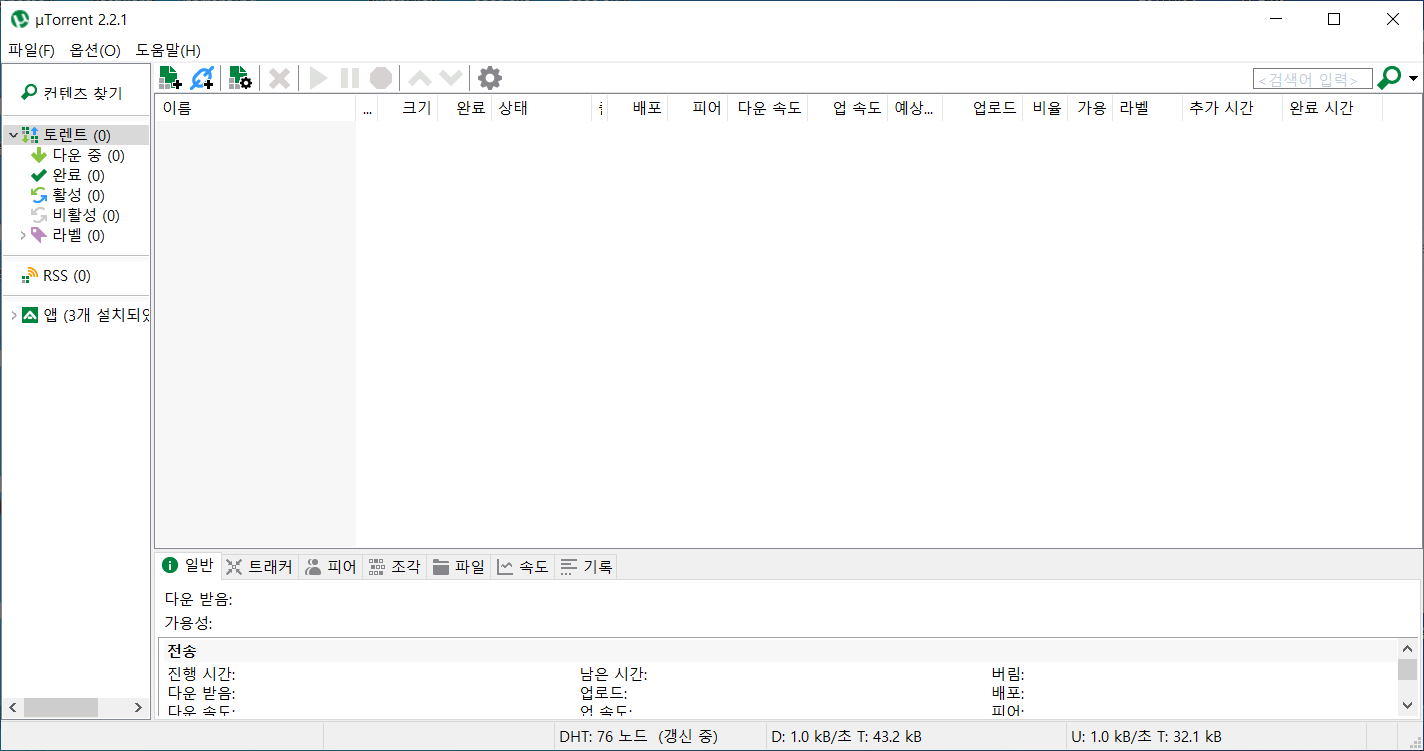Click the µTorrent title bar logo icon

19,19
